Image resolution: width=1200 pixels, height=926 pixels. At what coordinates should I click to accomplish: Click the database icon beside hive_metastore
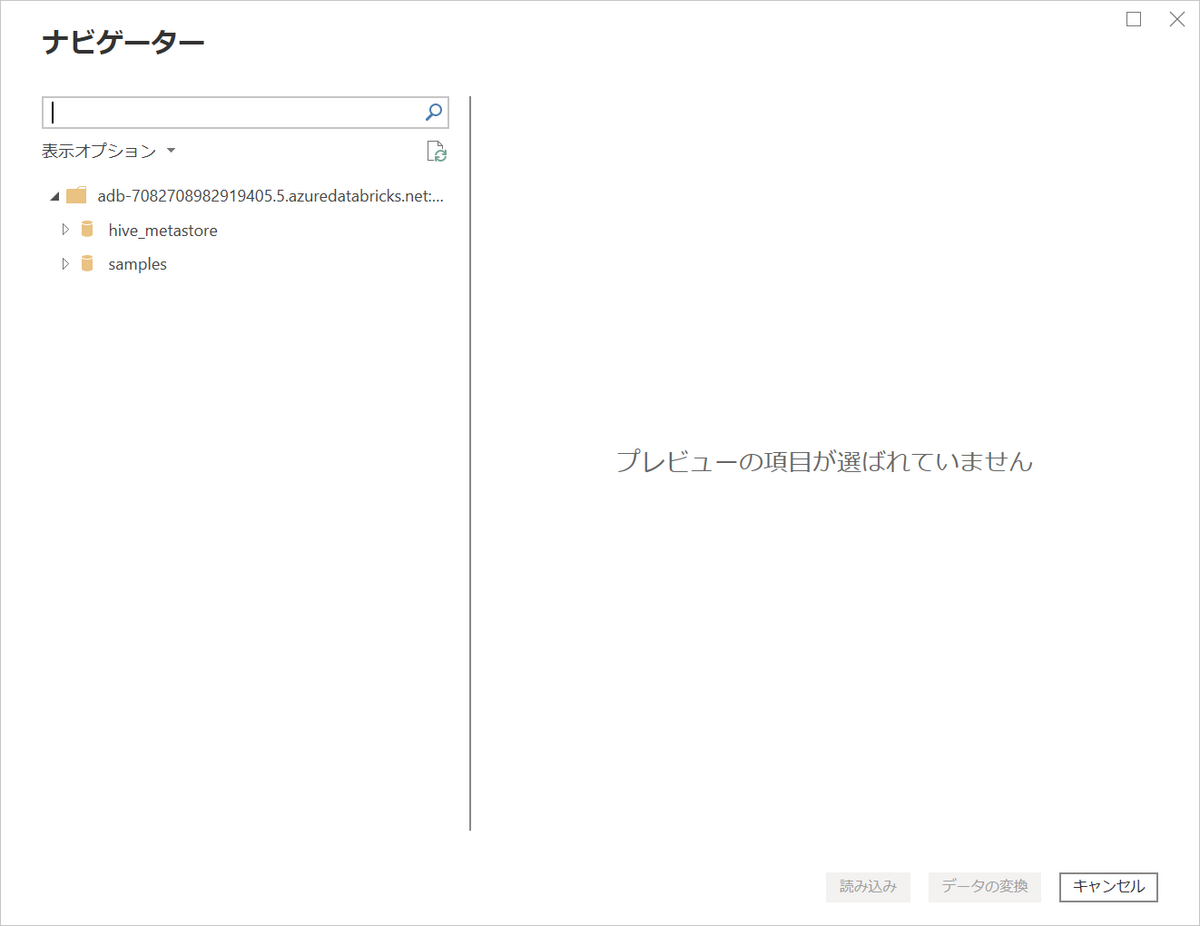pyautogui.click(x=87, y=229)
